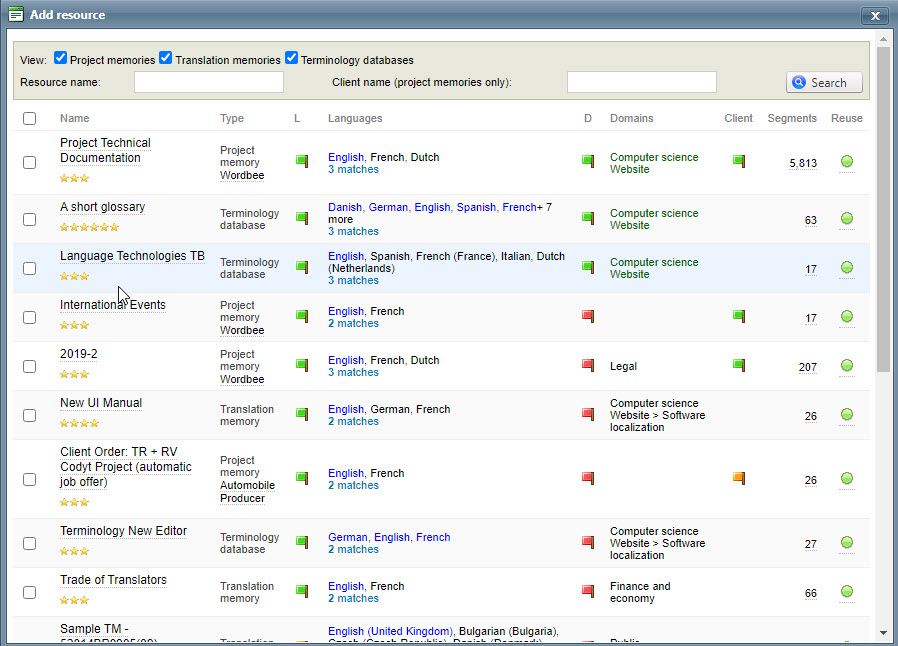Click red domain flag in International Events row
The width and height of the screenshot is (898, 646).
click(588, 316)
